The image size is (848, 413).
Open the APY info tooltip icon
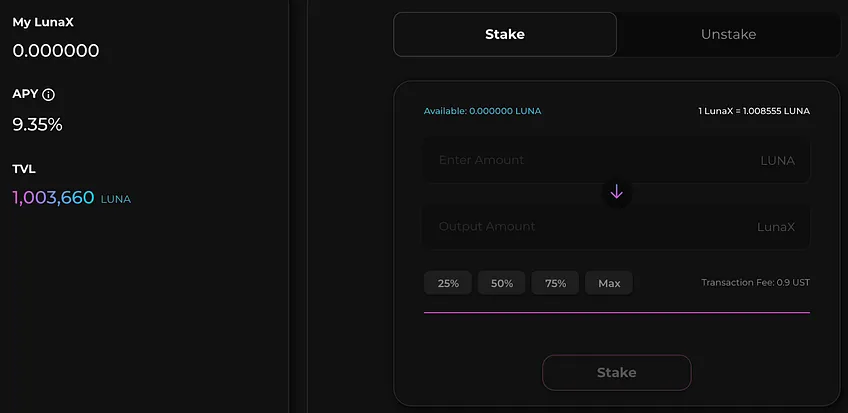tap(48, 95)
